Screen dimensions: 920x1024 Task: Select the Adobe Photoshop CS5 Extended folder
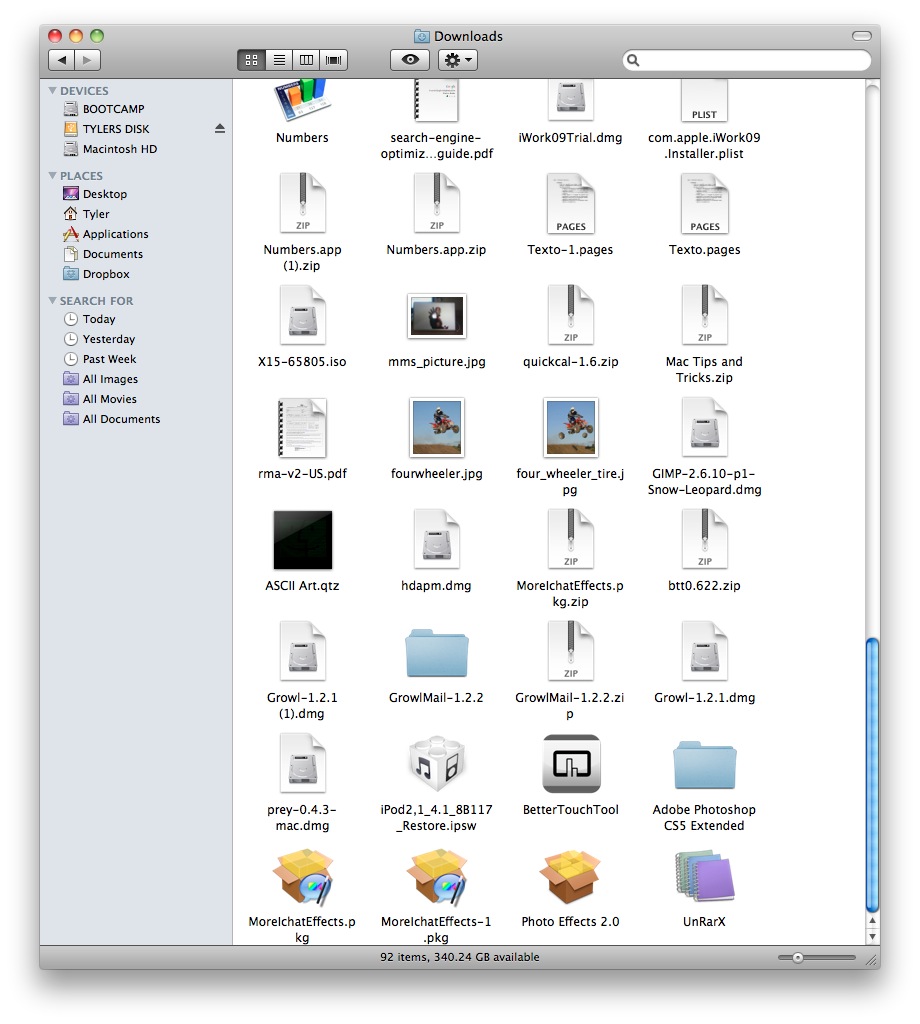(x=705, y=763)
